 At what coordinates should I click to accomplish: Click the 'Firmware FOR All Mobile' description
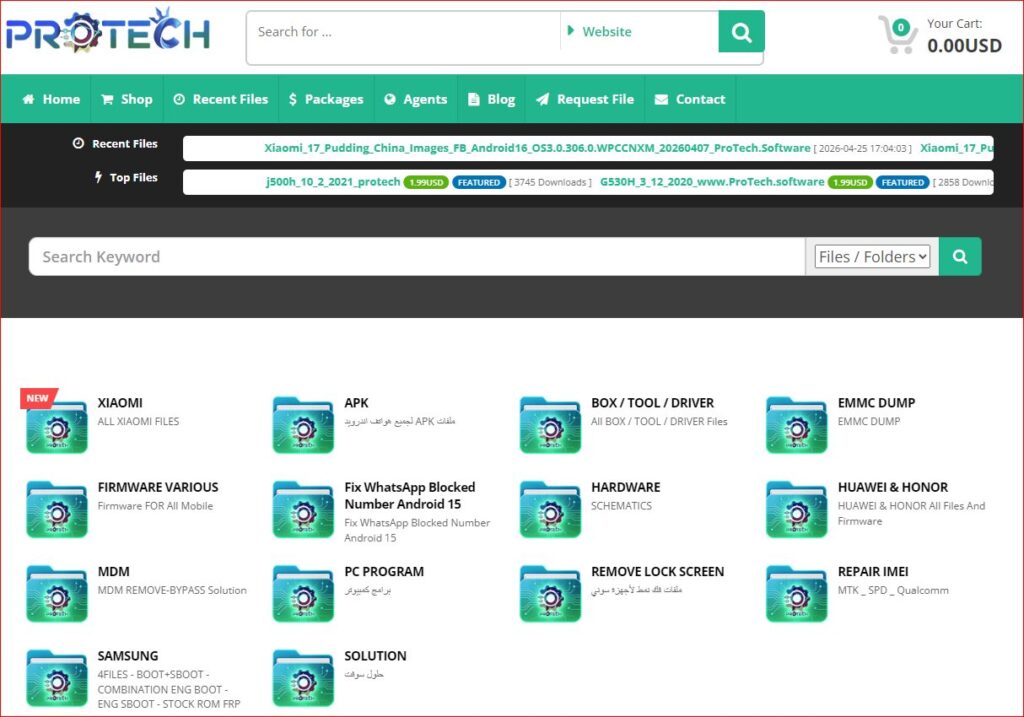[x=155, y=505]
